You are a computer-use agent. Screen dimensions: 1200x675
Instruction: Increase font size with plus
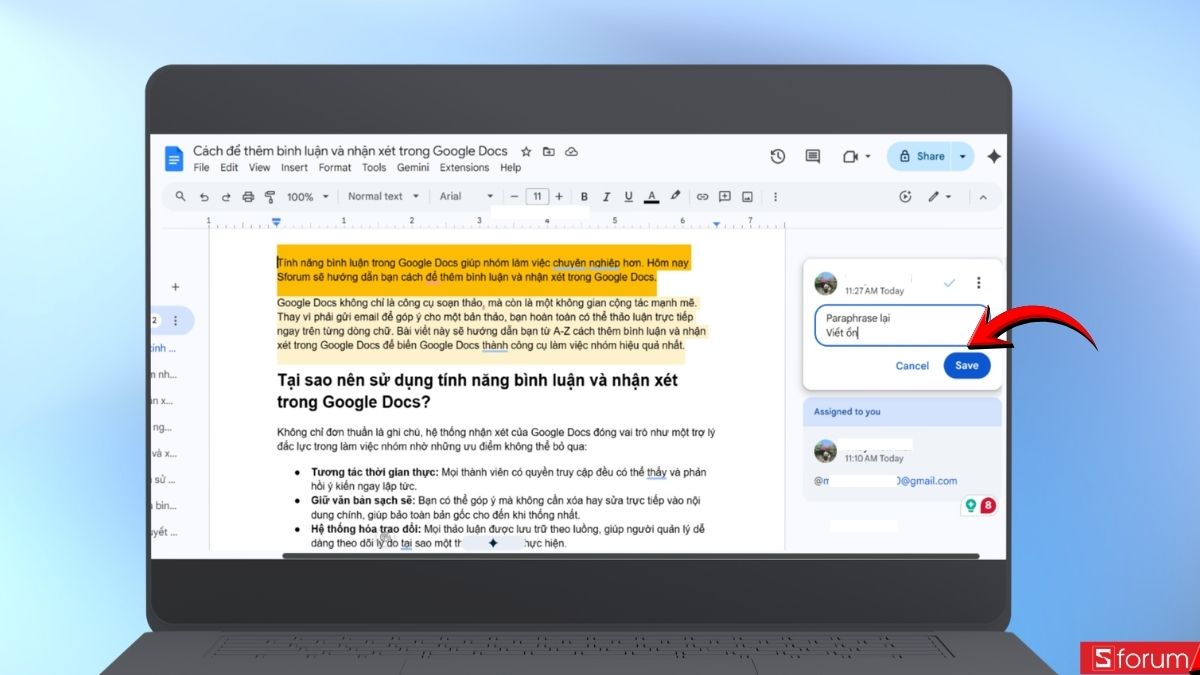[x=559, y=196]
